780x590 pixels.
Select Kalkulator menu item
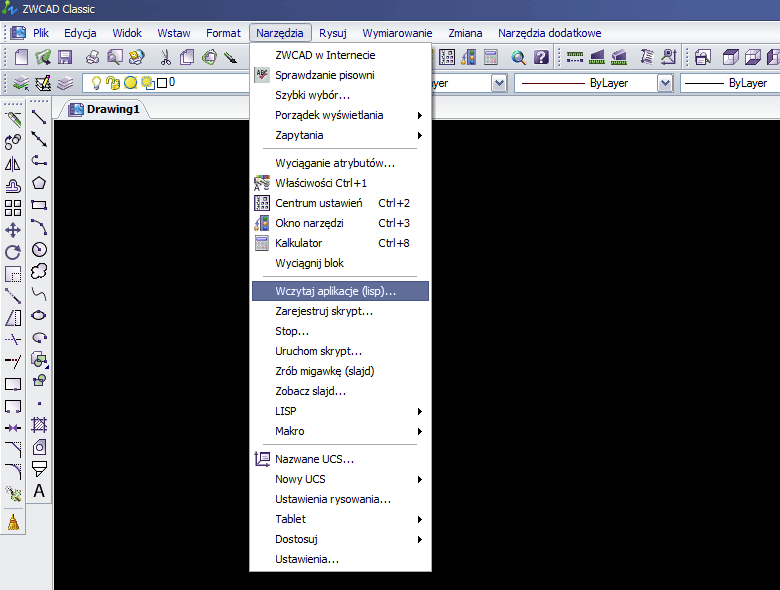tap(340, 243)
